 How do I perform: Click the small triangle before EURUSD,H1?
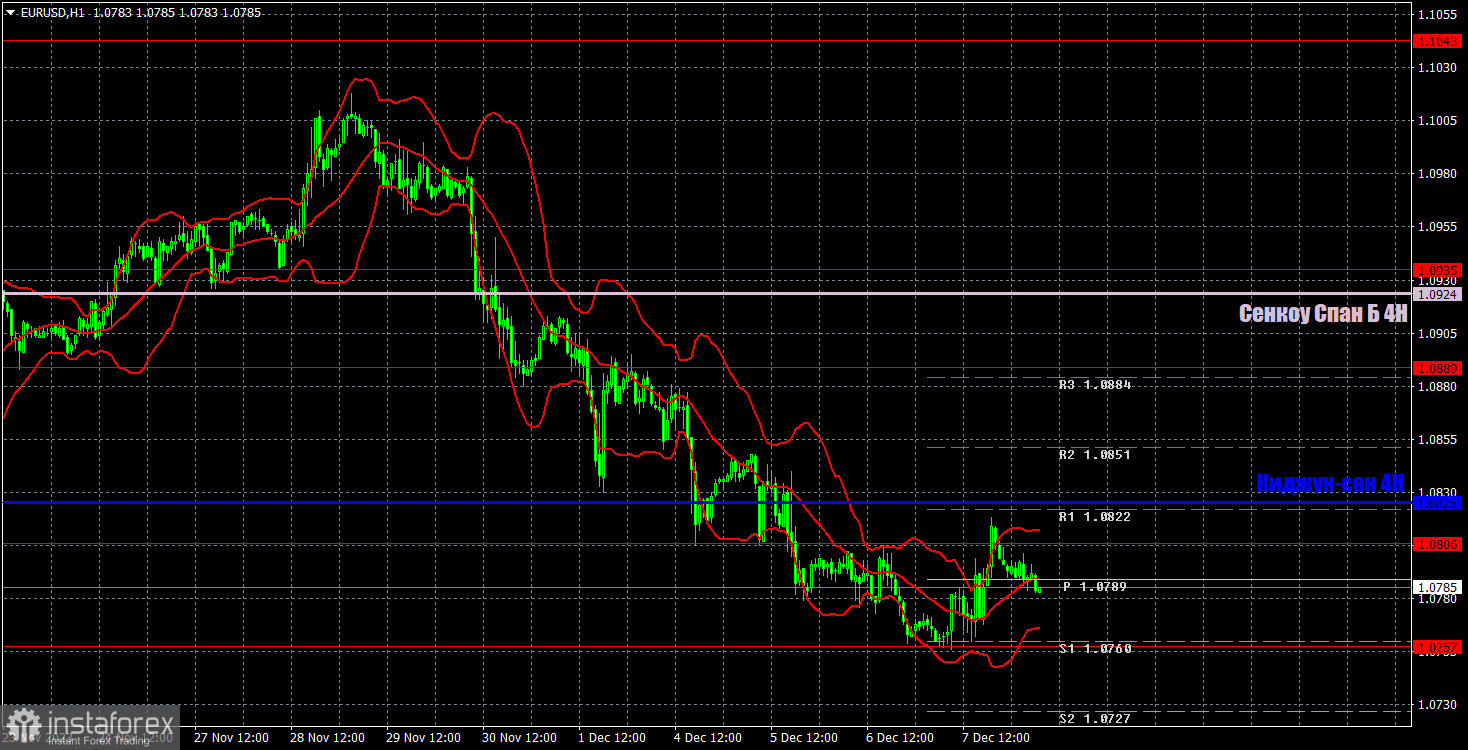tap(10, 13)
